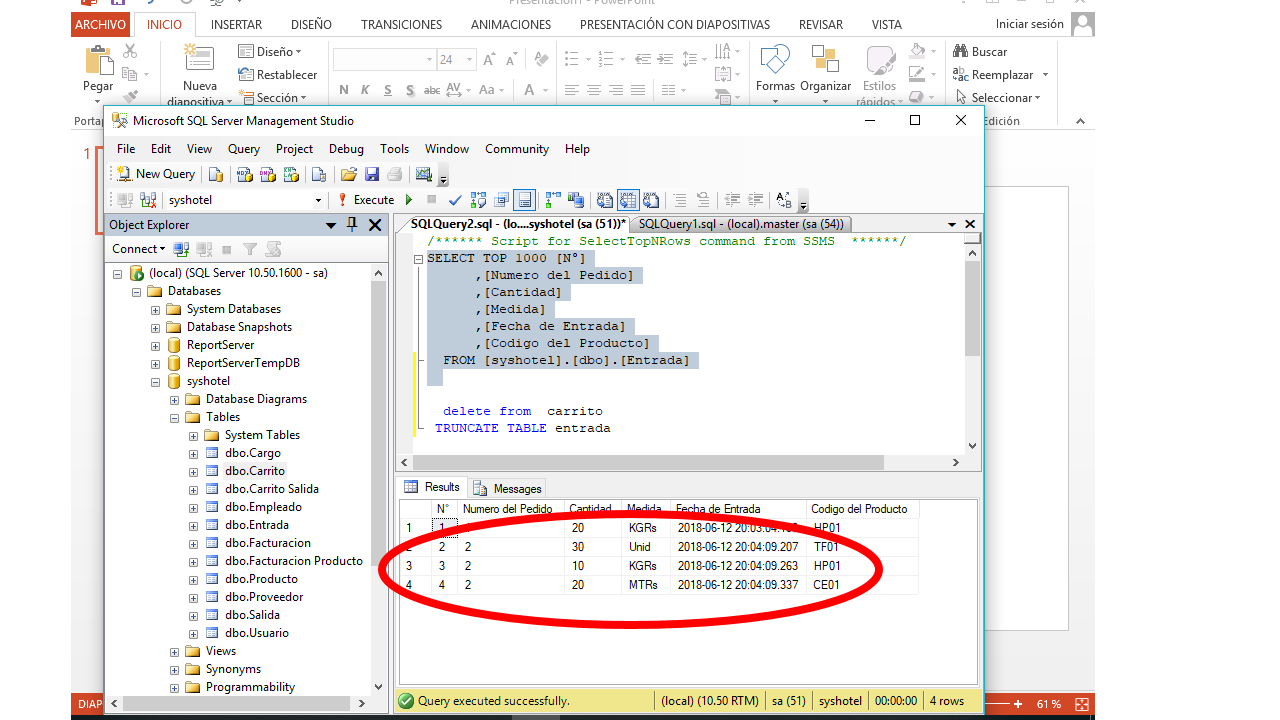Click the Change Connection icon with red X
This screenshot has height=720, width=1280.
(148, 200)
